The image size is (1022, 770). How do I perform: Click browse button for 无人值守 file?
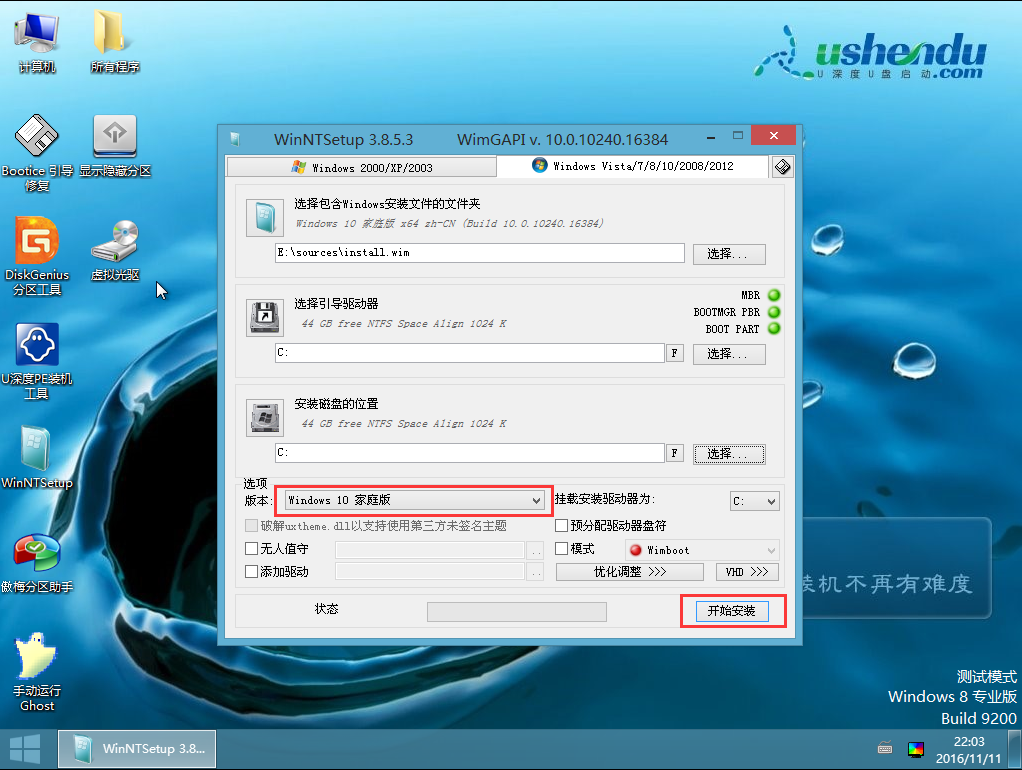point(536,551)
